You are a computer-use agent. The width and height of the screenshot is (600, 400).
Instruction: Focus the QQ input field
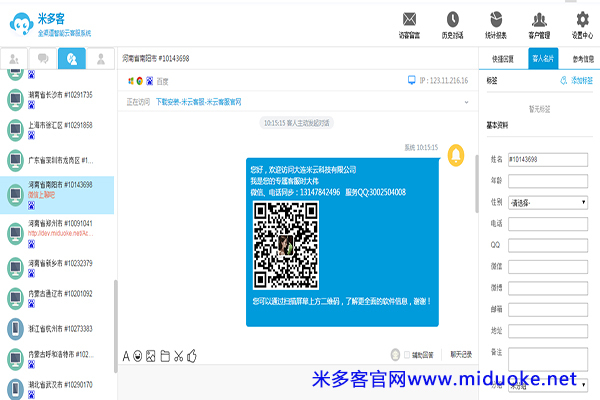548,245
